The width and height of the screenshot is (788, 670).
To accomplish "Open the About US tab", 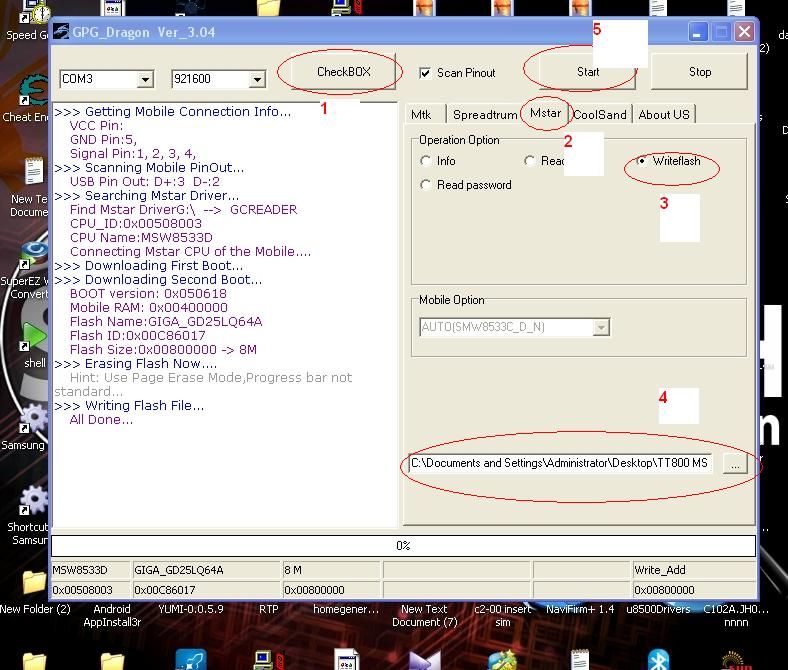I will point(664,115).
